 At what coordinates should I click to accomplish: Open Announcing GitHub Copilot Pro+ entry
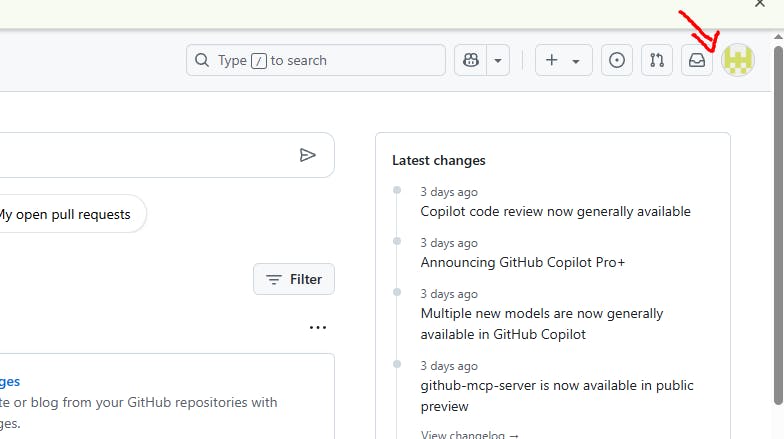pyautogui.click(x=522, y=262)
